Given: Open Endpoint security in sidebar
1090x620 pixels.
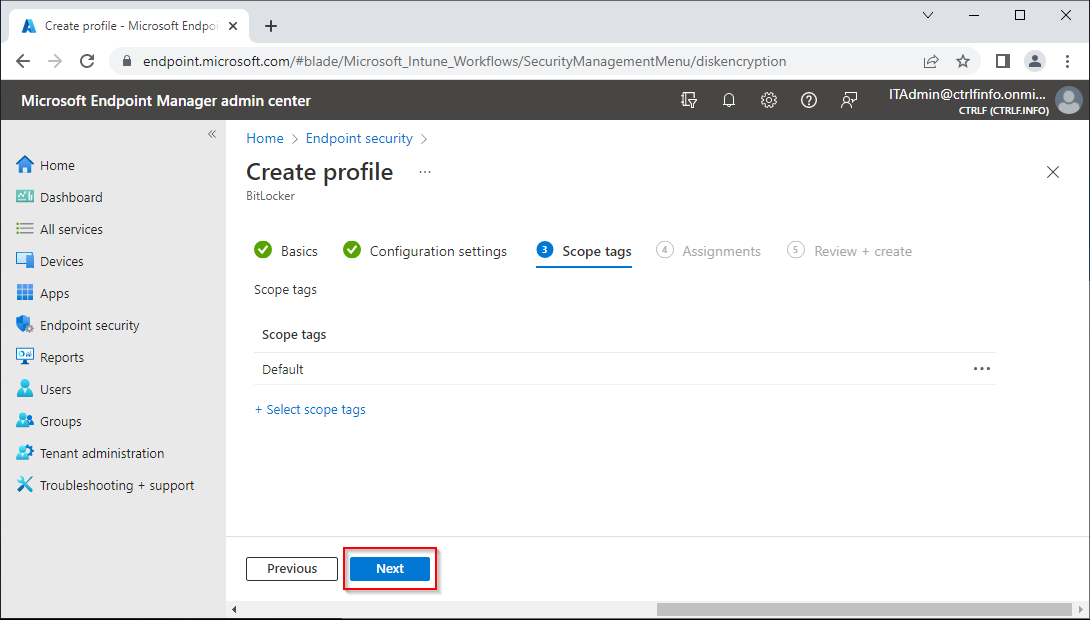Looking at the screenshot, I should [x=89, y=325].
